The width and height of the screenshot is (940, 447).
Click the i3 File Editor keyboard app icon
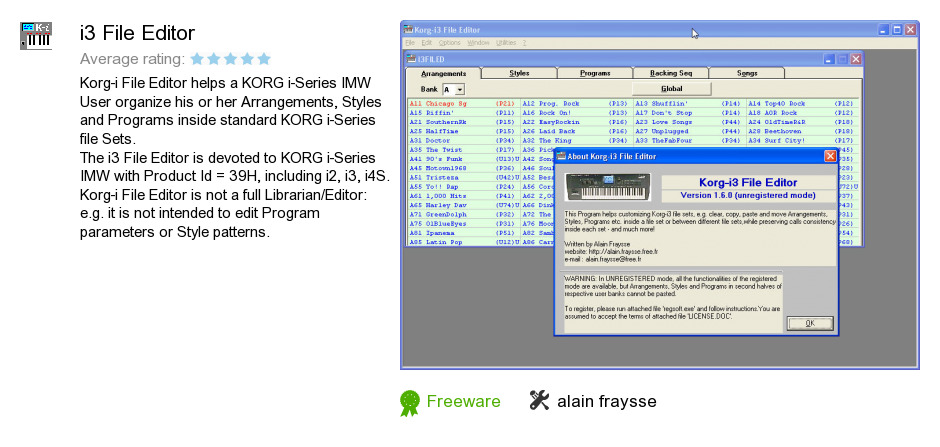(x=36, y=36)
